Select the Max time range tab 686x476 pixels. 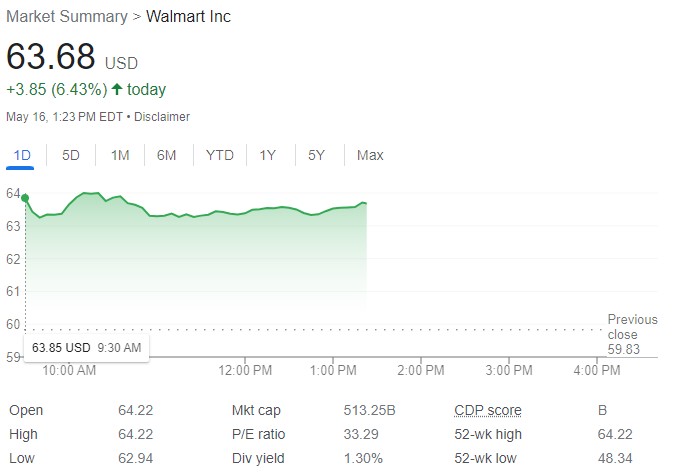point(370,155)
